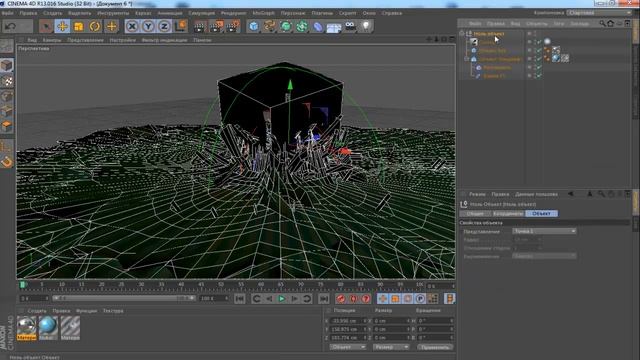
Task: Click the Undo arrow icon
Action: [x=11, y=26]
